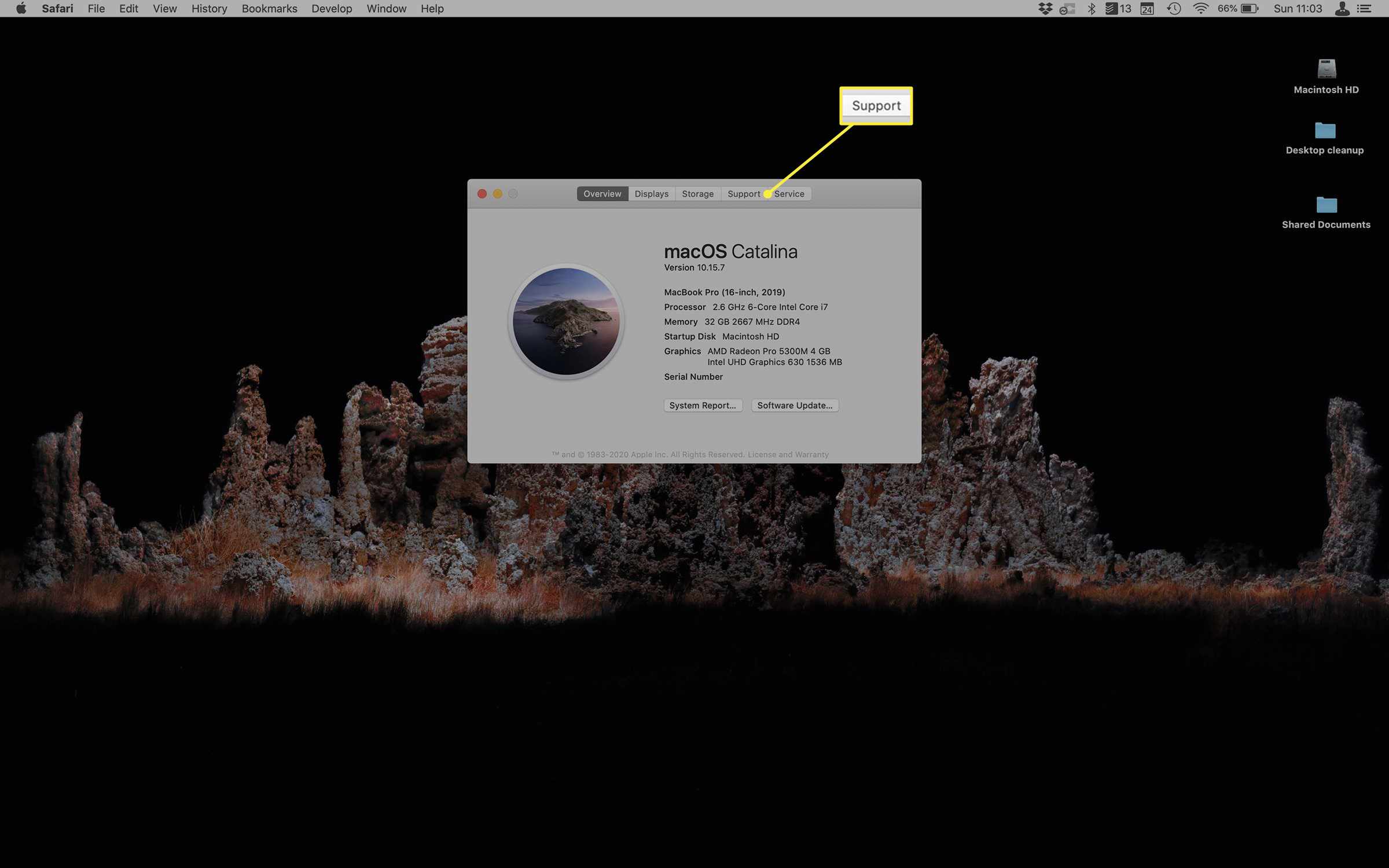Click the Wi-Fi status icon
The height and width of the screenshot is (868, 1389).
1201,9
